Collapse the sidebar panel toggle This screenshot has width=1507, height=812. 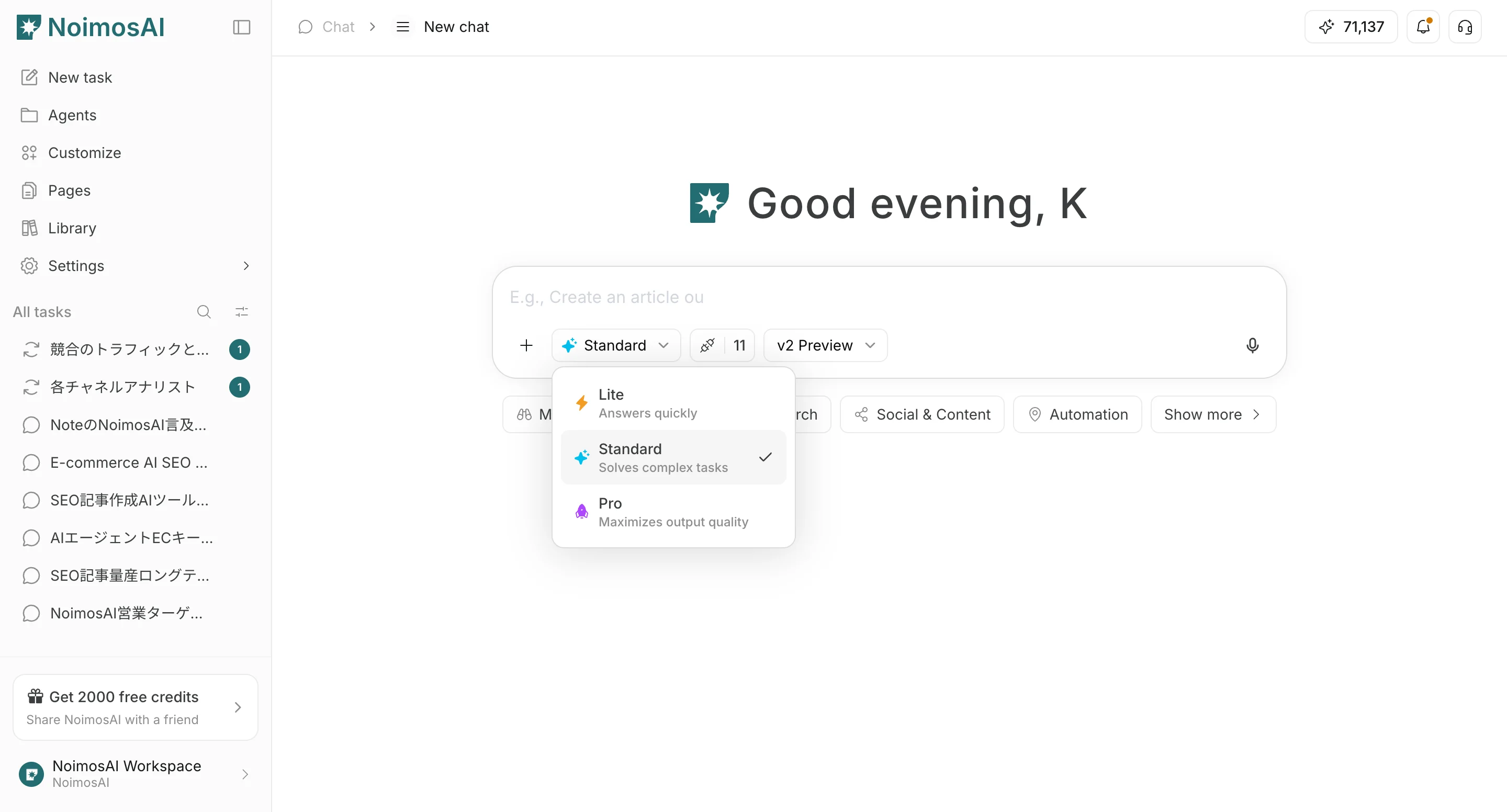(x=241, y=27)
